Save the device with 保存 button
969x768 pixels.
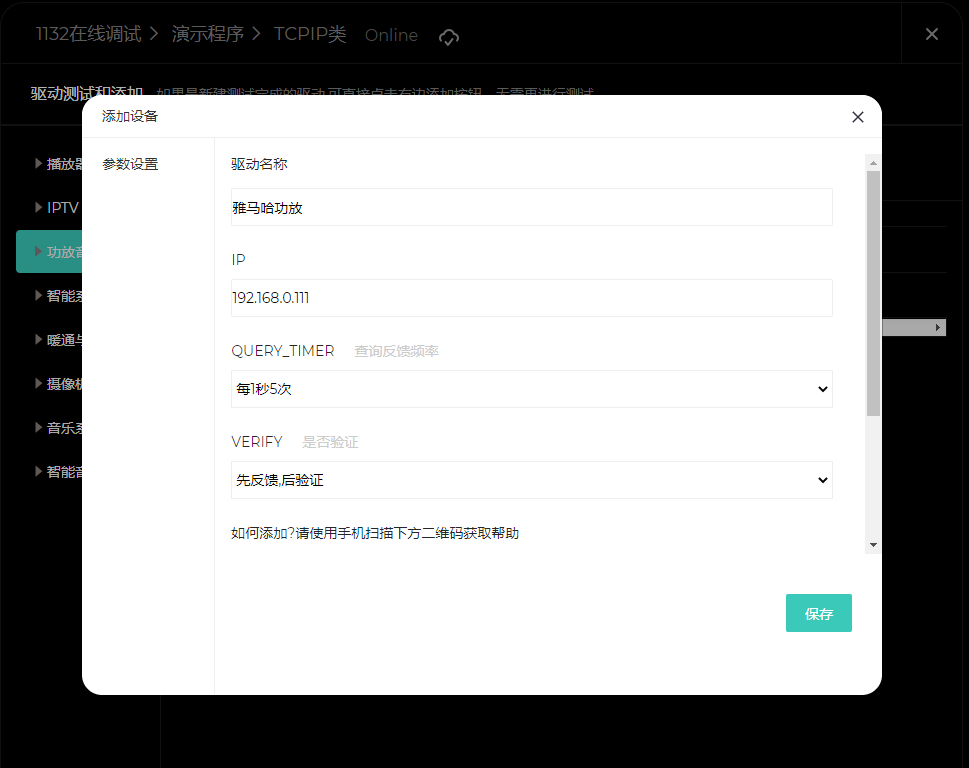tap(818, 613)
